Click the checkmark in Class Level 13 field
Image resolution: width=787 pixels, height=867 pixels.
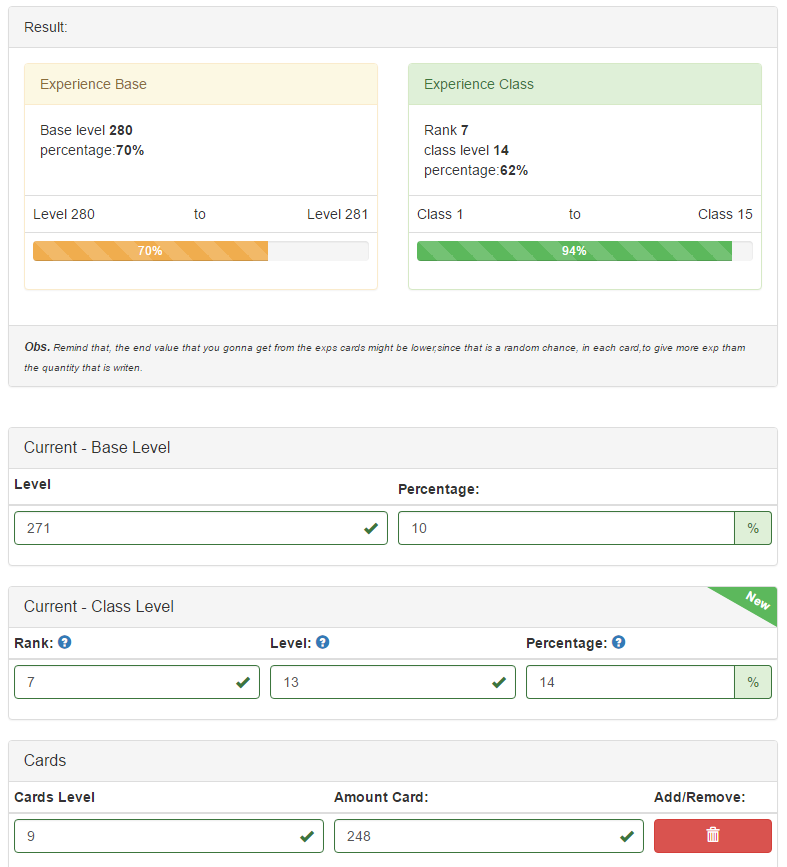(499, 682)
